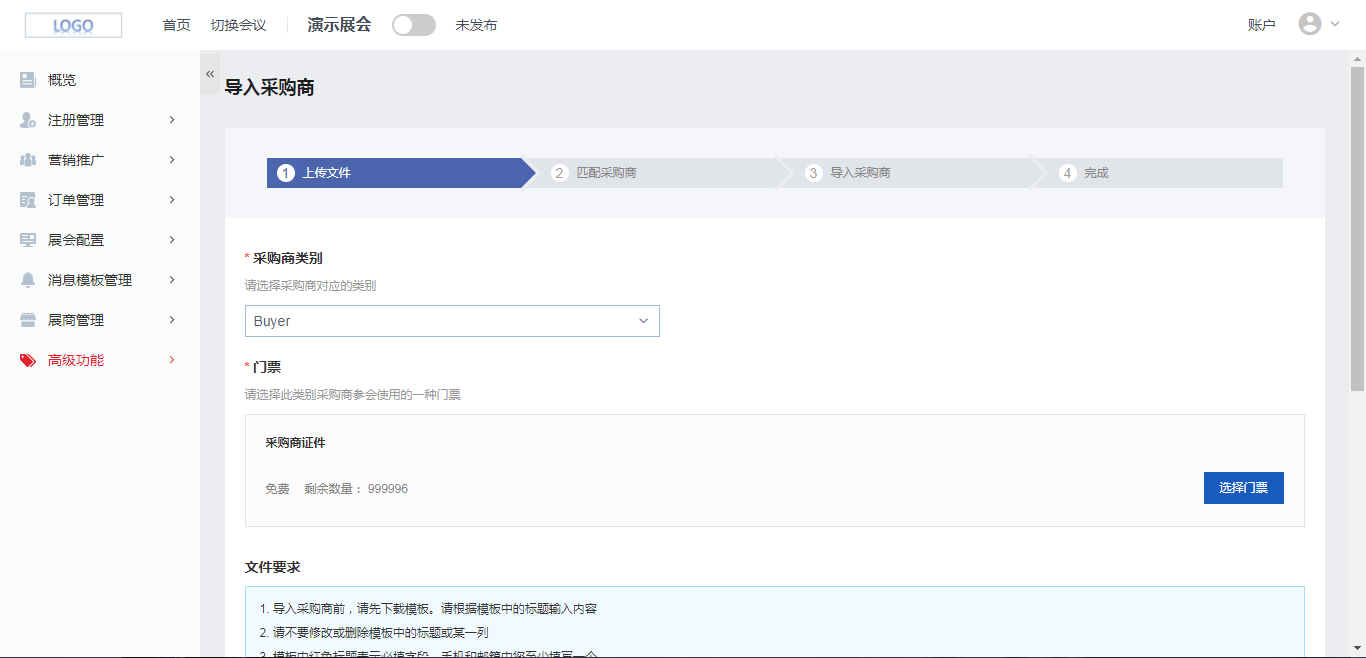Open the Buyer category dropdown
Screen dimensions: 1366x658
(452, 321)
